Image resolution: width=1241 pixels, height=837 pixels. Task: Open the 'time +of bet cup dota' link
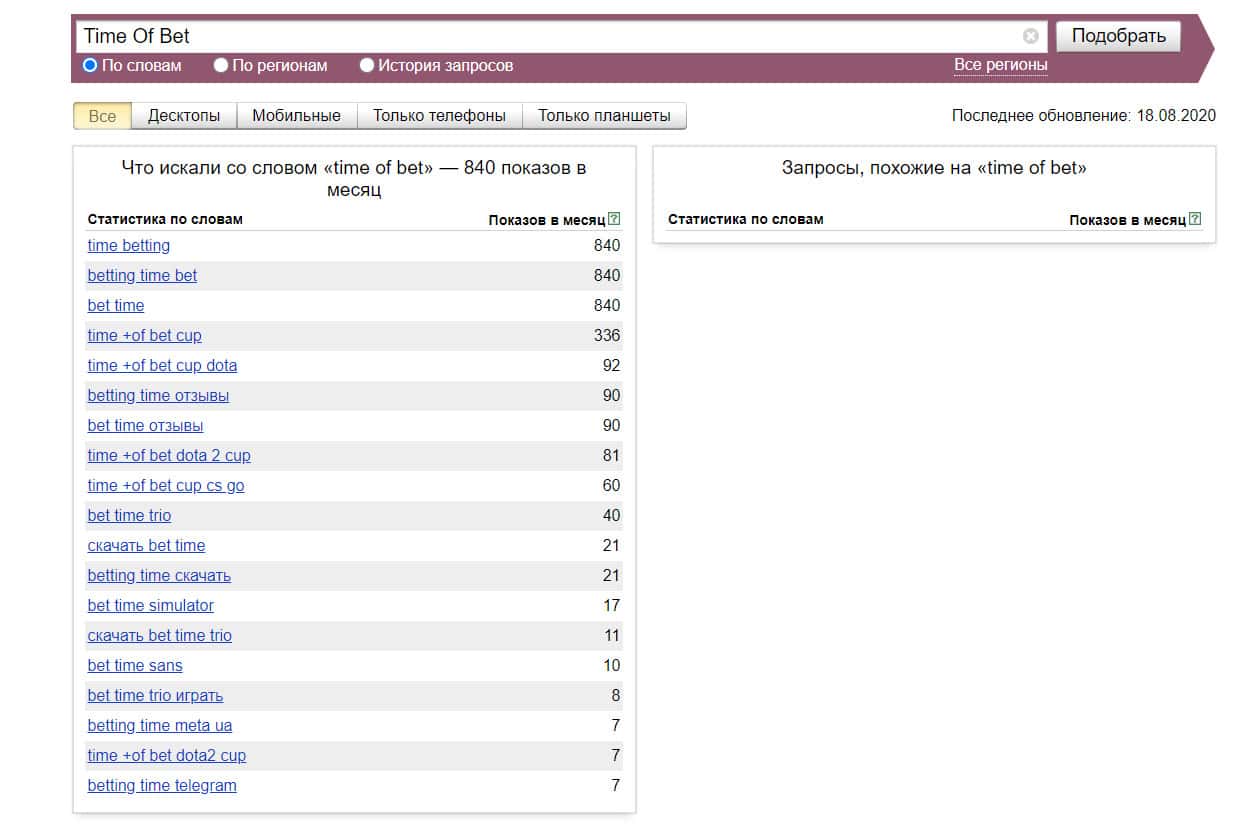(162, 365)
